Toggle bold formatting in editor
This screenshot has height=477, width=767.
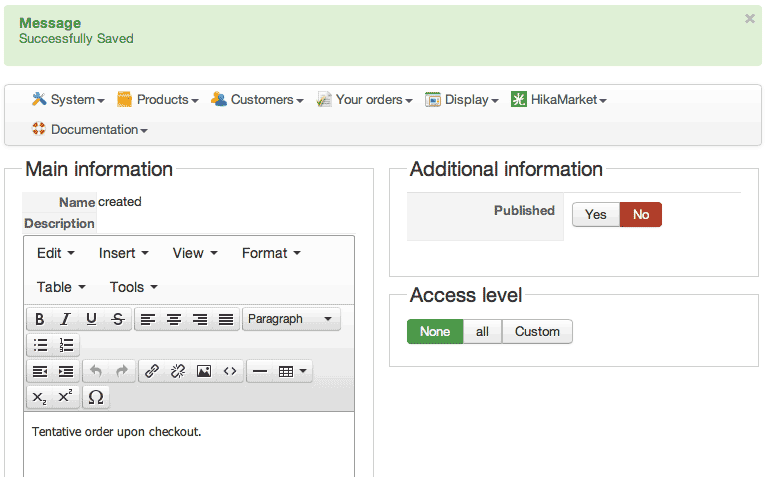coord(39,319)
